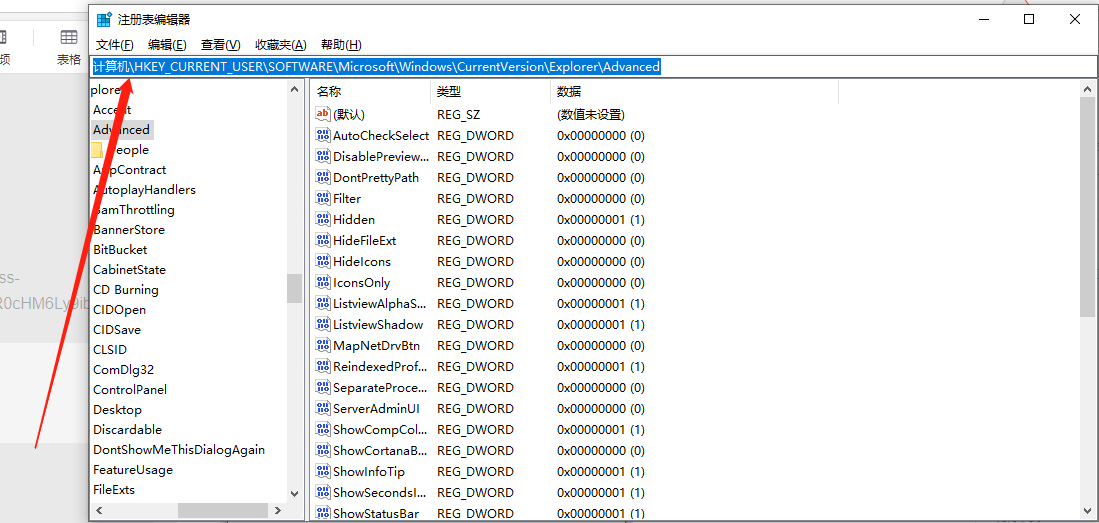The image size is (1099, 523).
Task: Select the FeatureUsage tree key
Action: 132,469
